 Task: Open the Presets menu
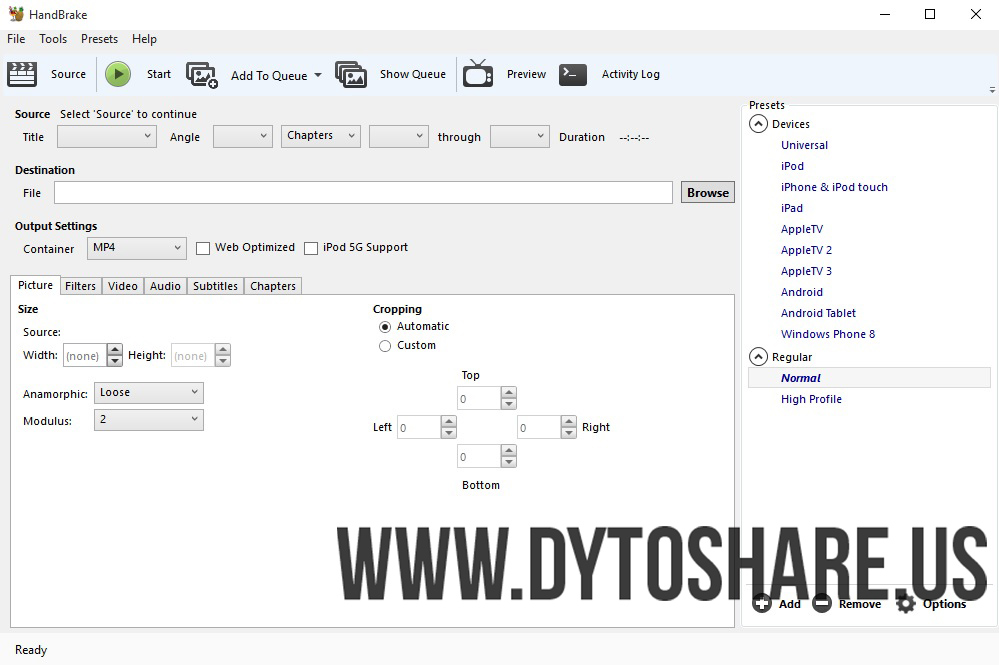pyautogui.click(x=99, y=39)
